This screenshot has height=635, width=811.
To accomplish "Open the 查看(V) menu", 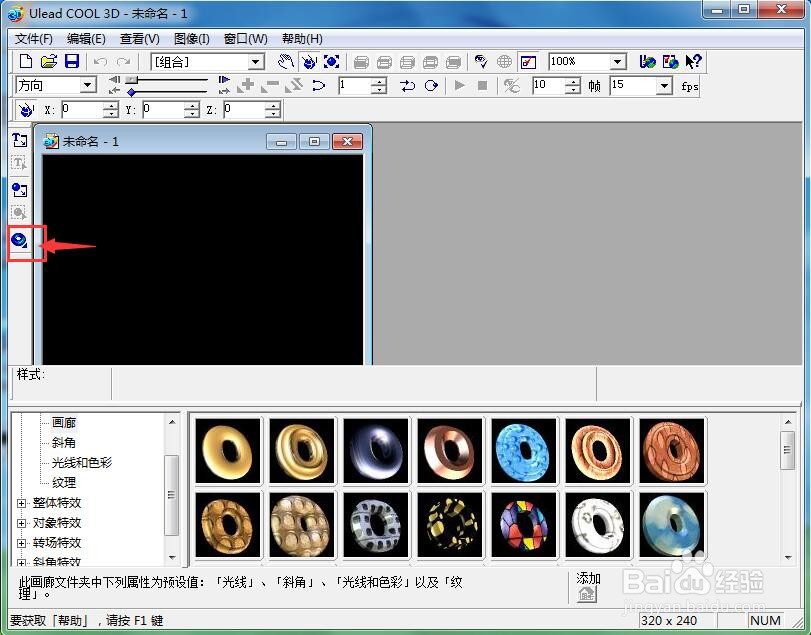I will click(x=140, y=39).
